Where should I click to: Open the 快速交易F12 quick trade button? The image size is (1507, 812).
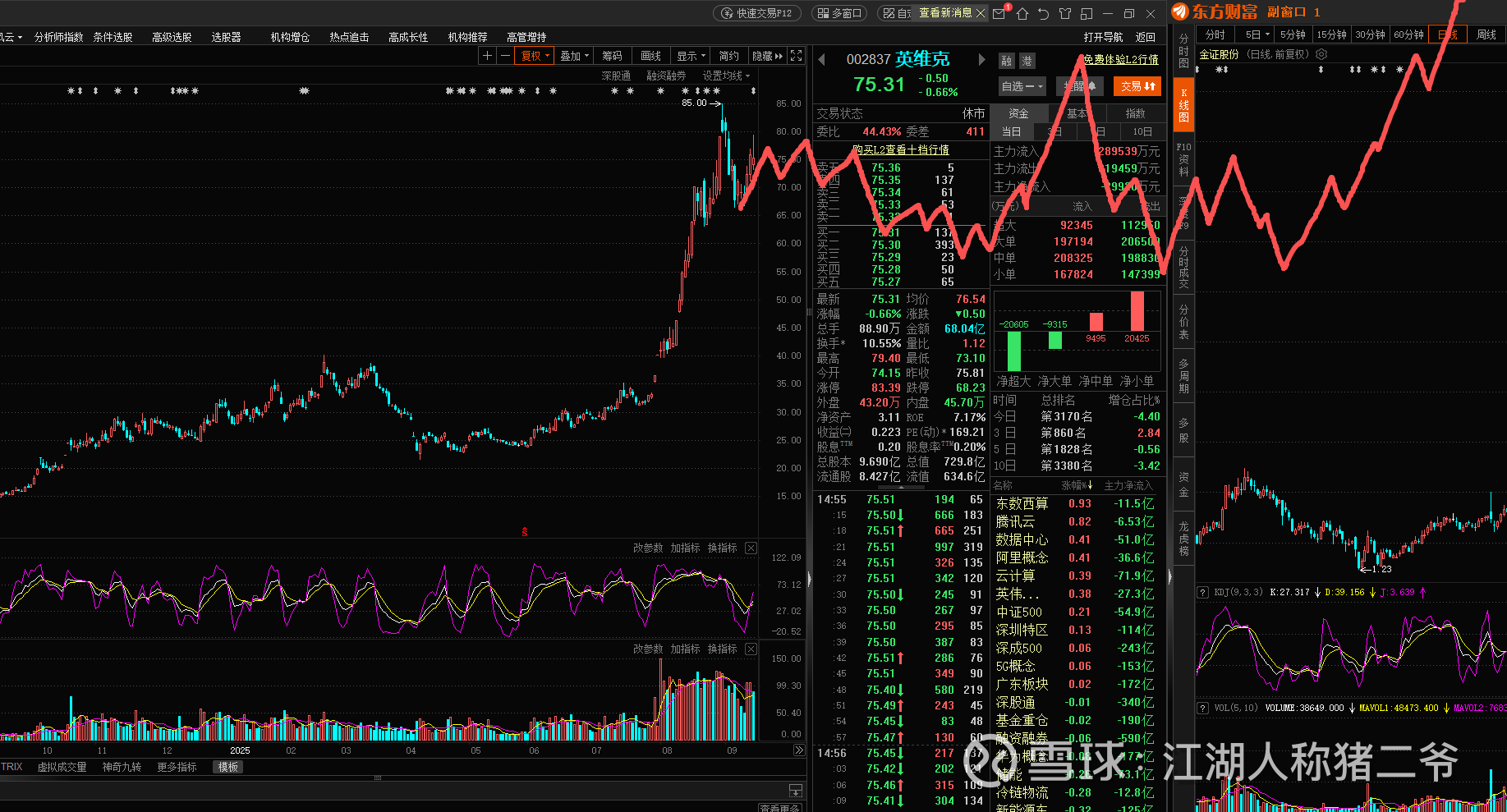point(756,13)
